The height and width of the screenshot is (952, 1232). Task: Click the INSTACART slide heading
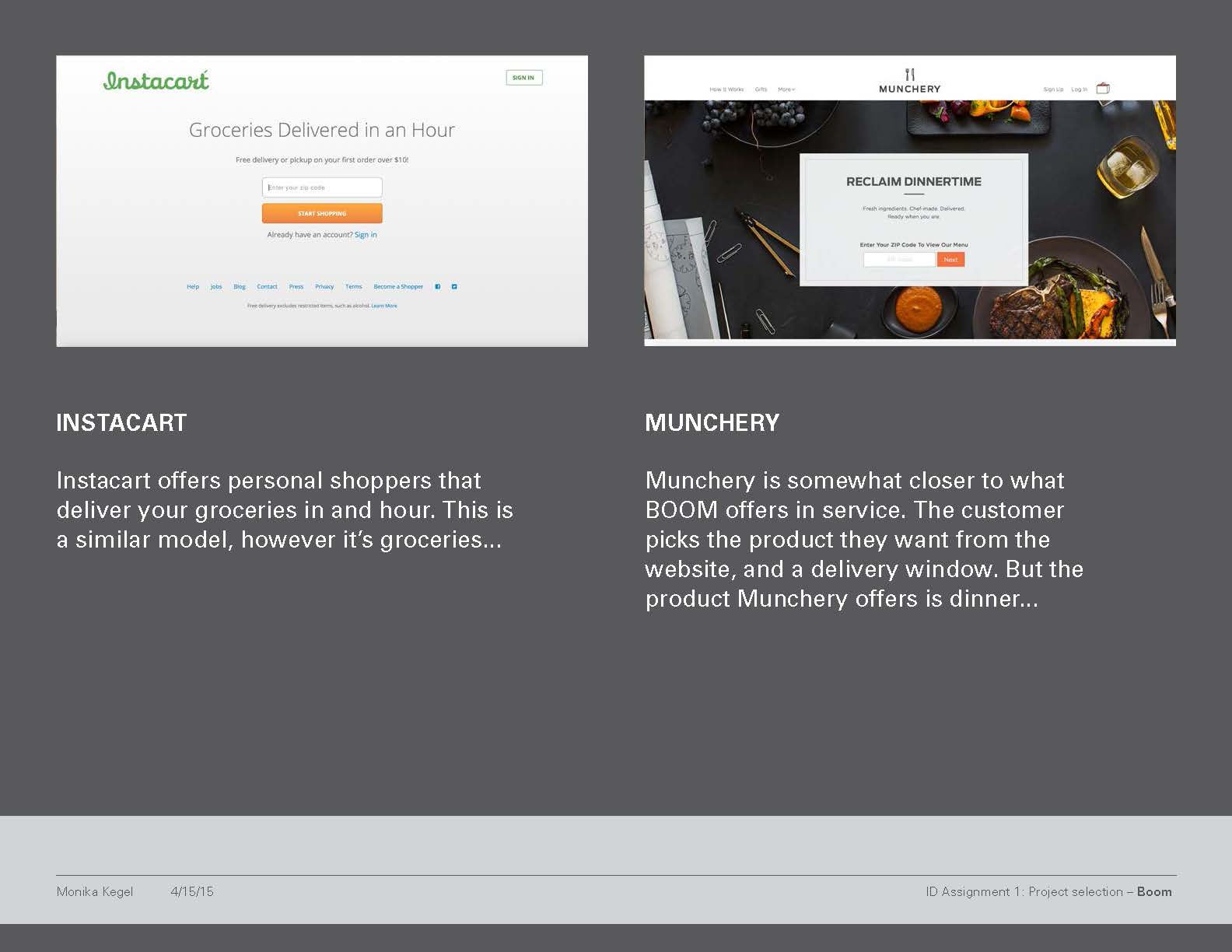pyautogui.click(x=121, y=422)
